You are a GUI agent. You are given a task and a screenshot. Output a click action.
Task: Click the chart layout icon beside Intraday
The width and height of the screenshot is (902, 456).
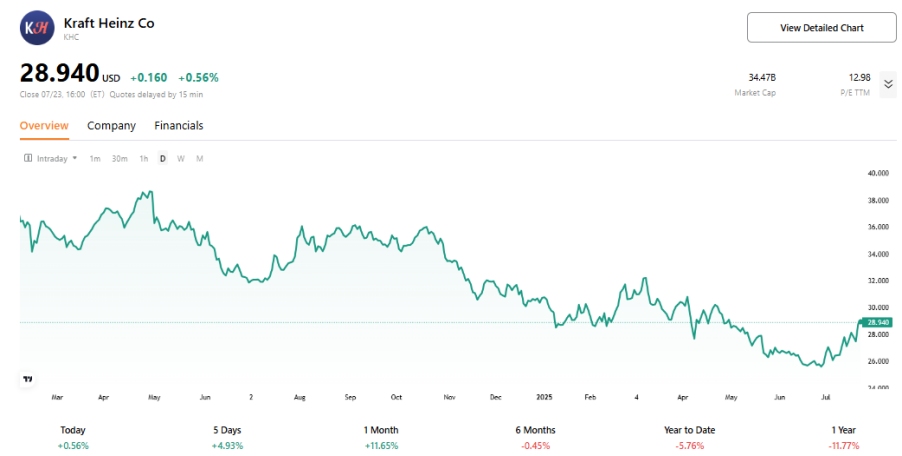point(28,159)
